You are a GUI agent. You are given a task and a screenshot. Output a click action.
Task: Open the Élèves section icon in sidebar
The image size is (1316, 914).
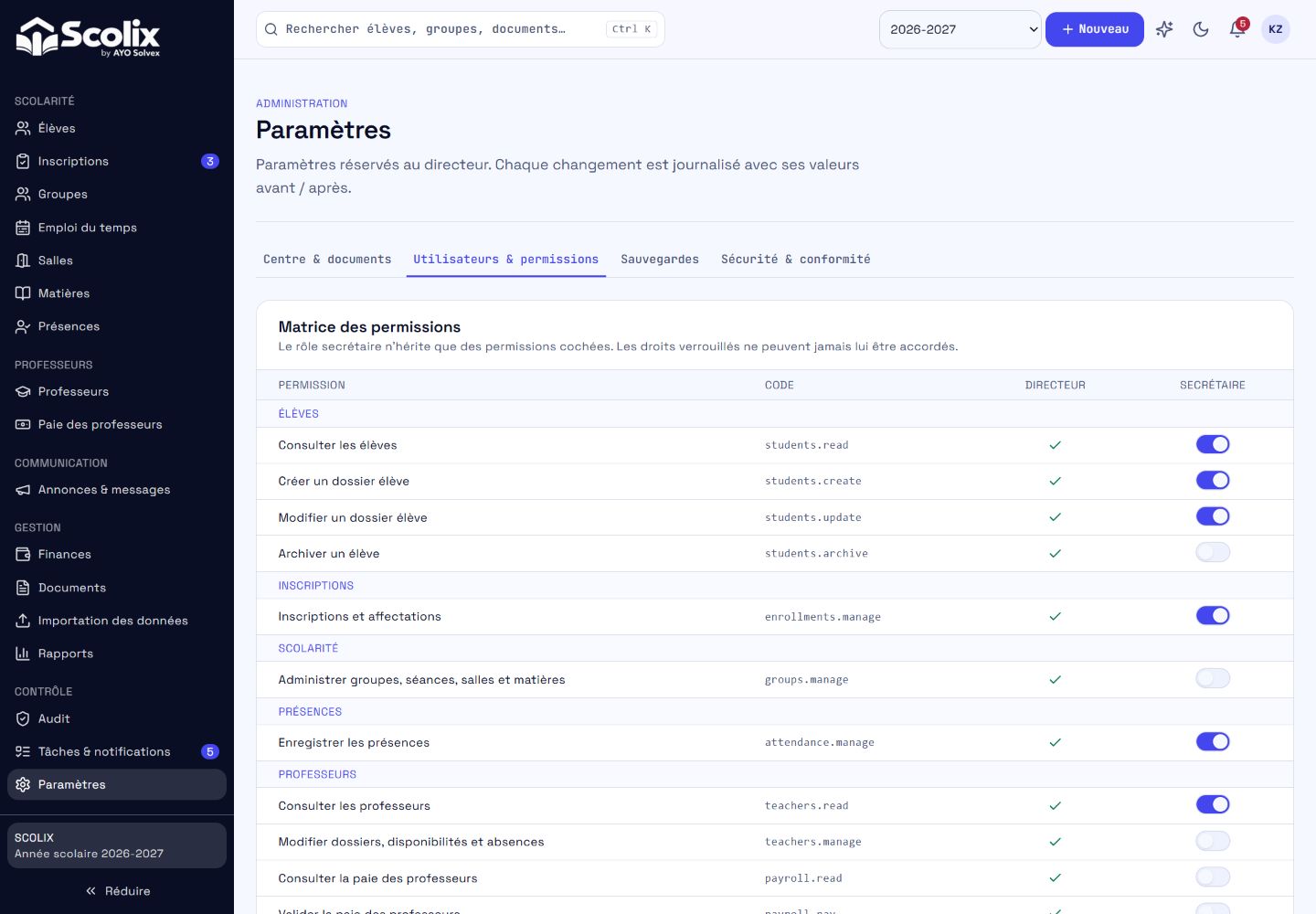(23, 128)
